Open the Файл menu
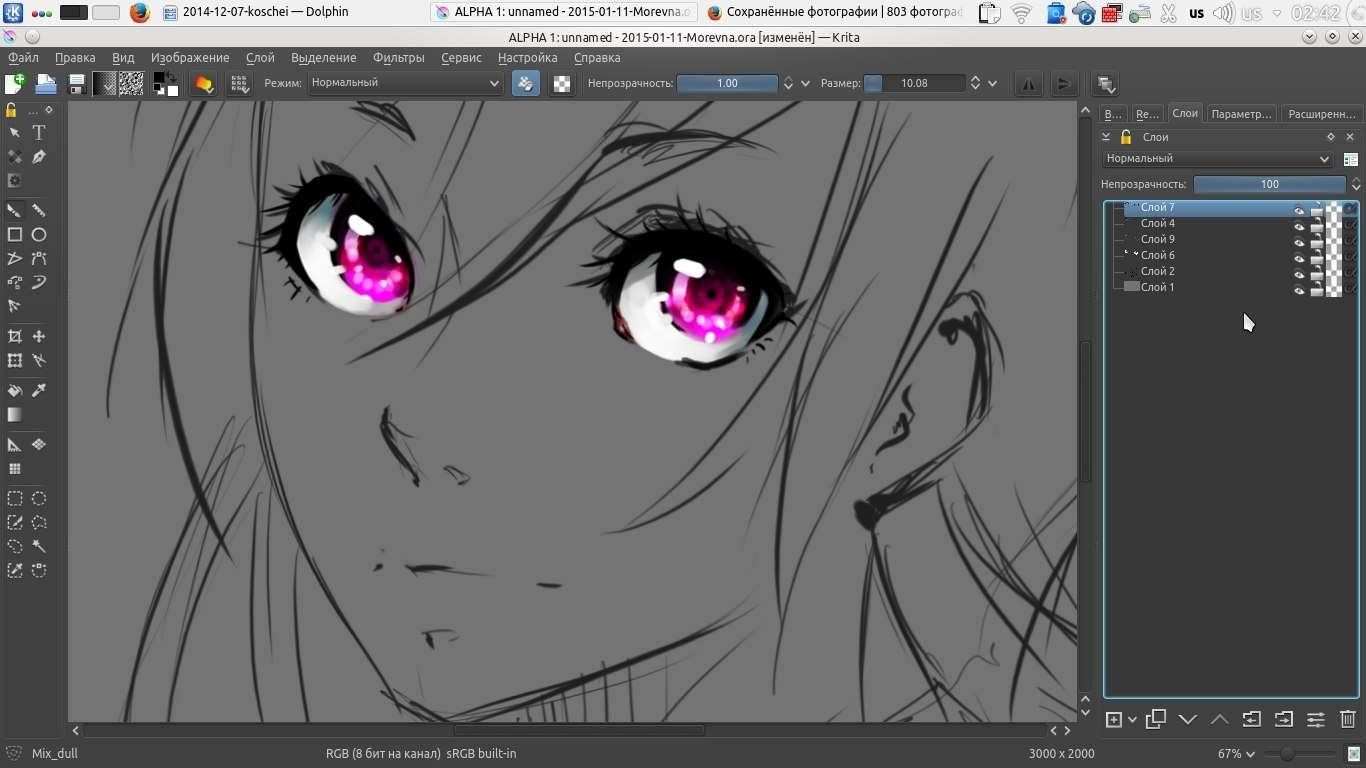Image resolution: width=1366 pixels, height=768 pixels. tap(23, 58)
